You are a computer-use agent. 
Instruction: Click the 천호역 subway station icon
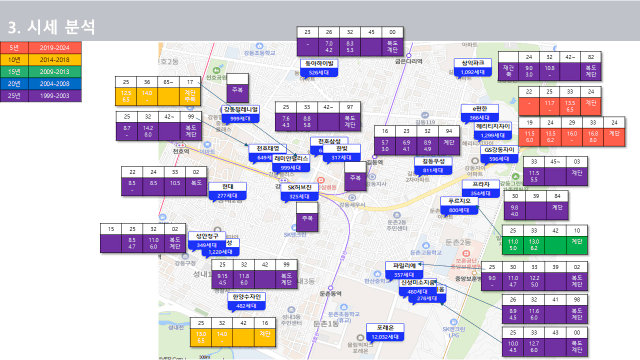[180, 145]
